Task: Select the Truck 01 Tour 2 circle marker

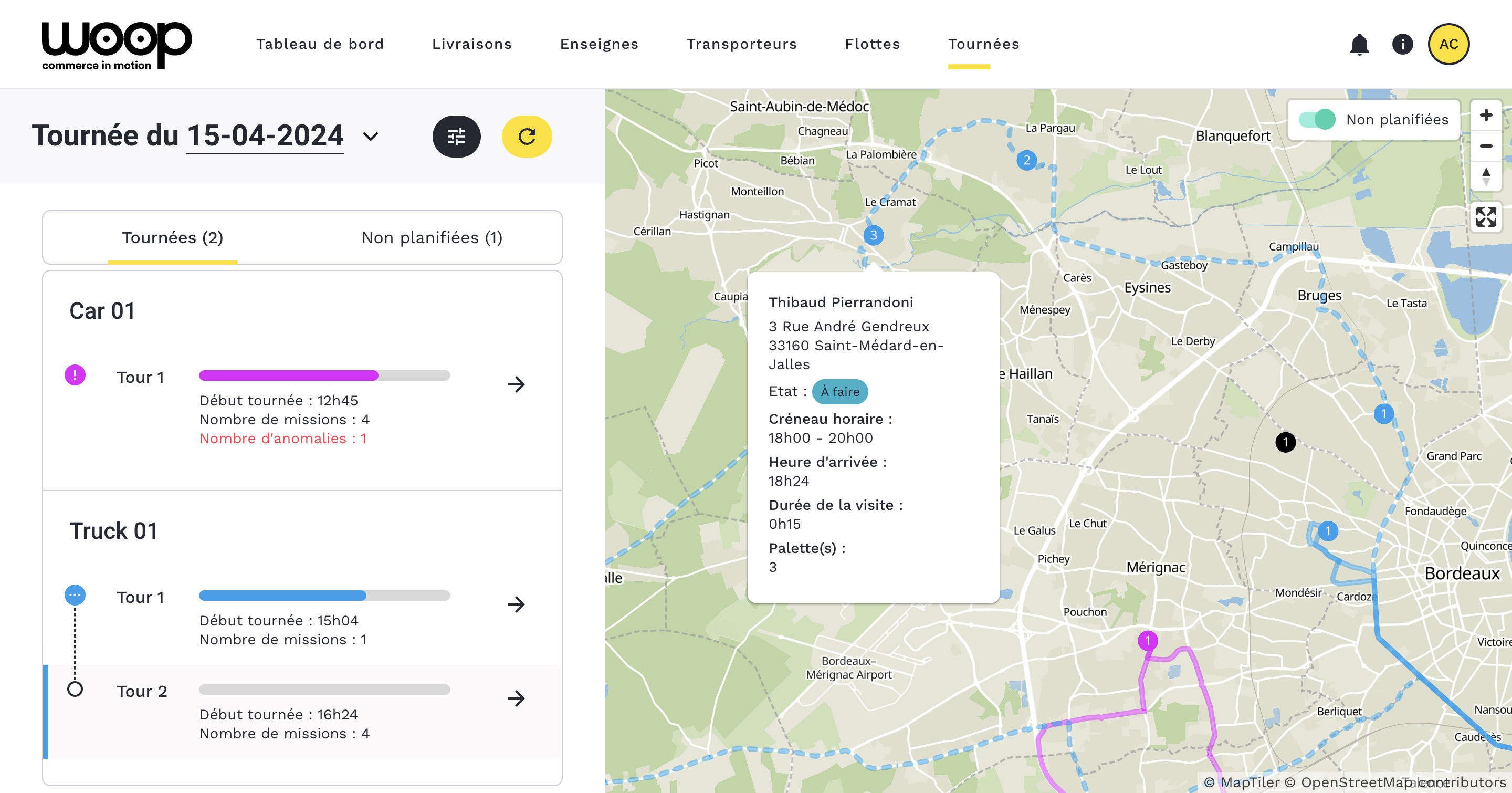Action: pyautogui.click(x=75, y=688)
